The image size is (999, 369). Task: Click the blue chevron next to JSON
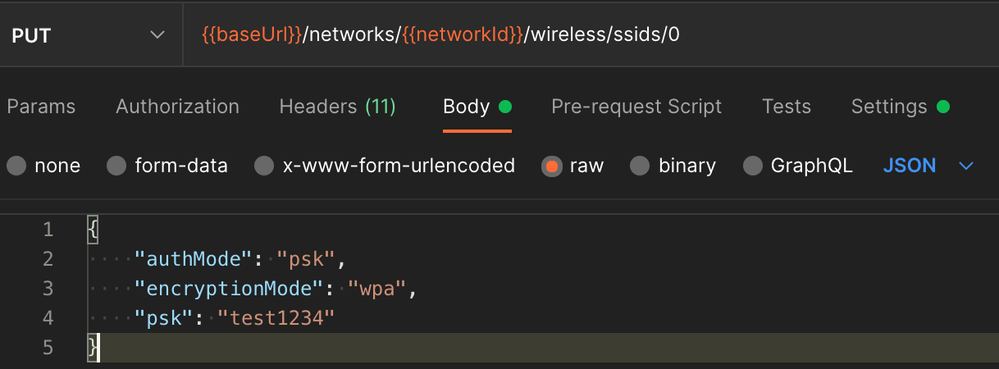[x=966, y=166]
